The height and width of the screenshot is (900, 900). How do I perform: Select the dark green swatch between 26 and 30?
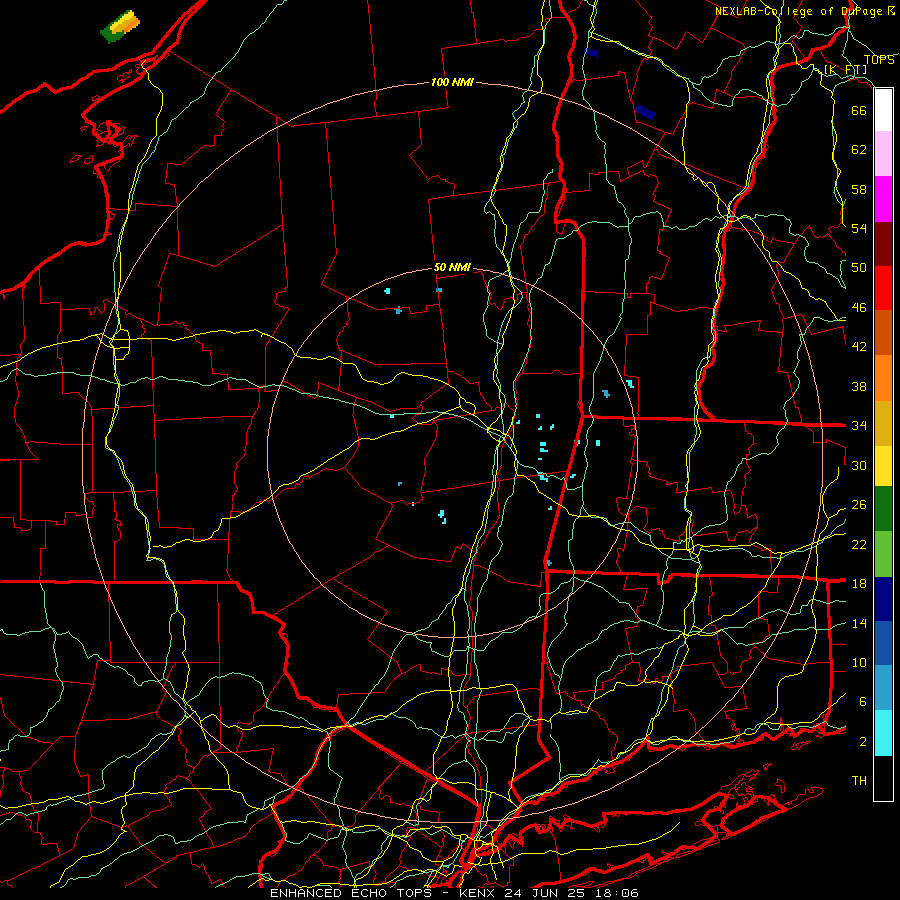pos(883,509)
